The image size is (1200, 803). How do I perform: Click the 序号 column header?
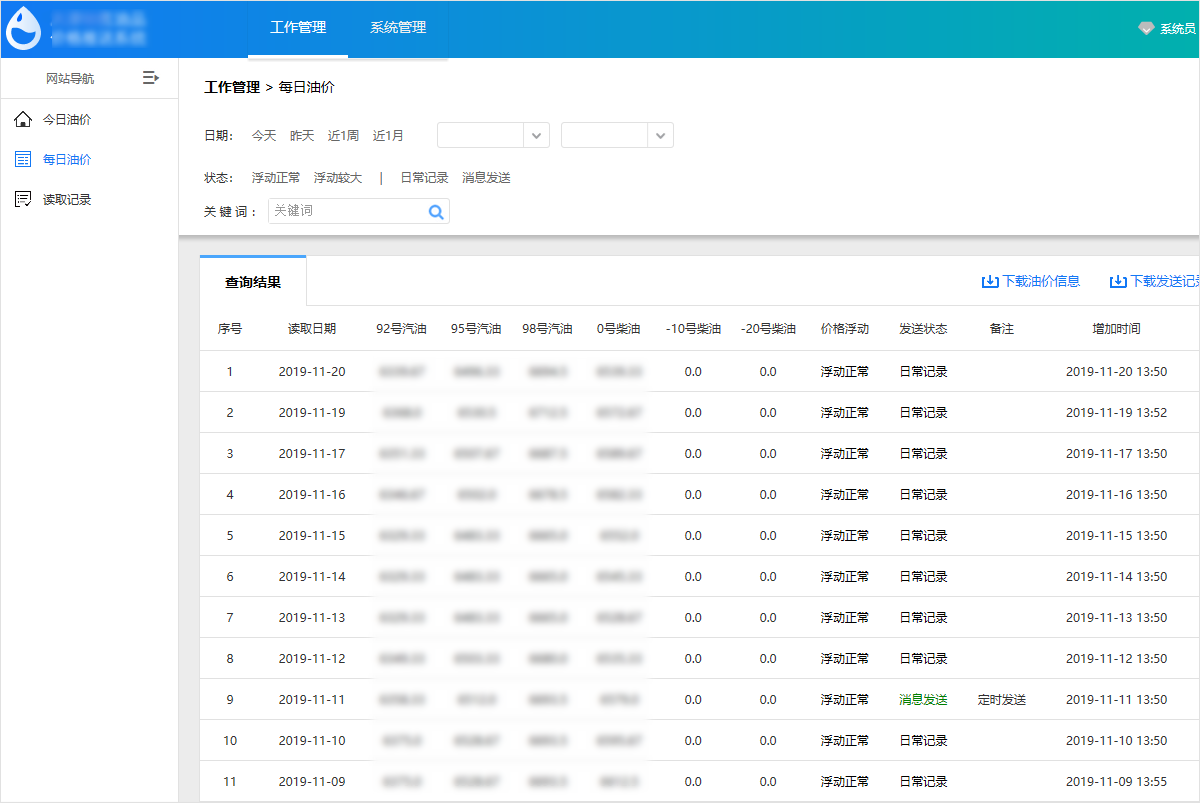tap(230, 329)
